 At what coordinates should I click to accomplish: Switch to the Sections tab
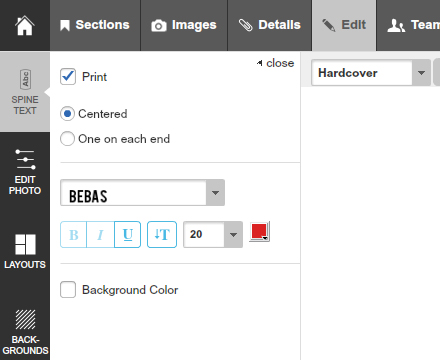point(95,25)
